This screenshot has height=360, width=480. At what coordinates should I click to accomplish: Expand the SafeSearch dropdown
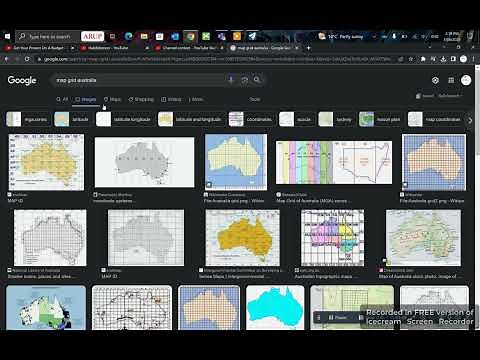pos(451,96)
